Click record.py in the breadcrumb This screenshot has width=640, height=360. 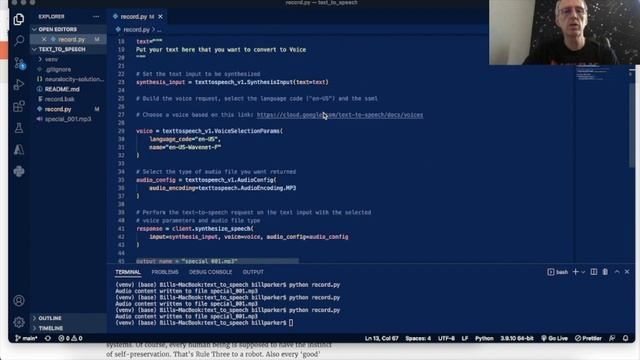click(x=136, y=30)
